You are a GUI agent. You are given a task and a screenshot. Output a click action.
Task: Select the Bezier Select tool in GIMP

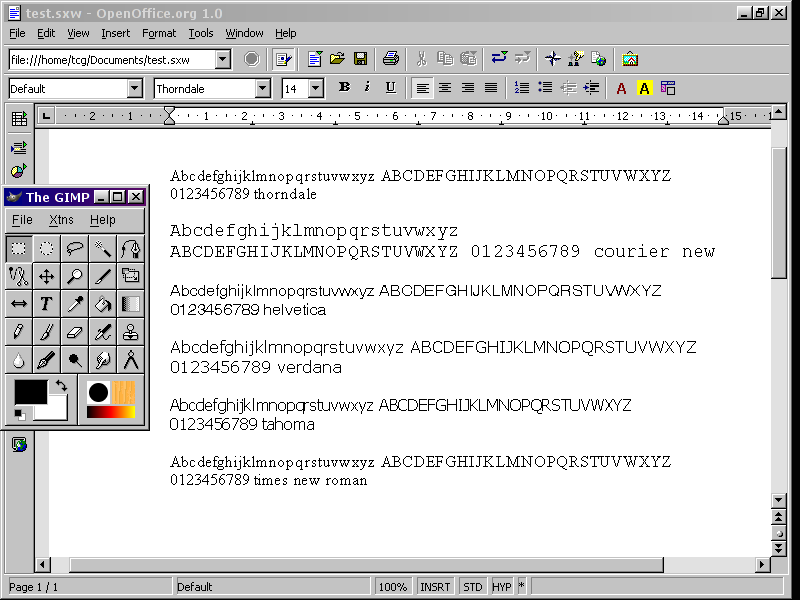[131, 248]
